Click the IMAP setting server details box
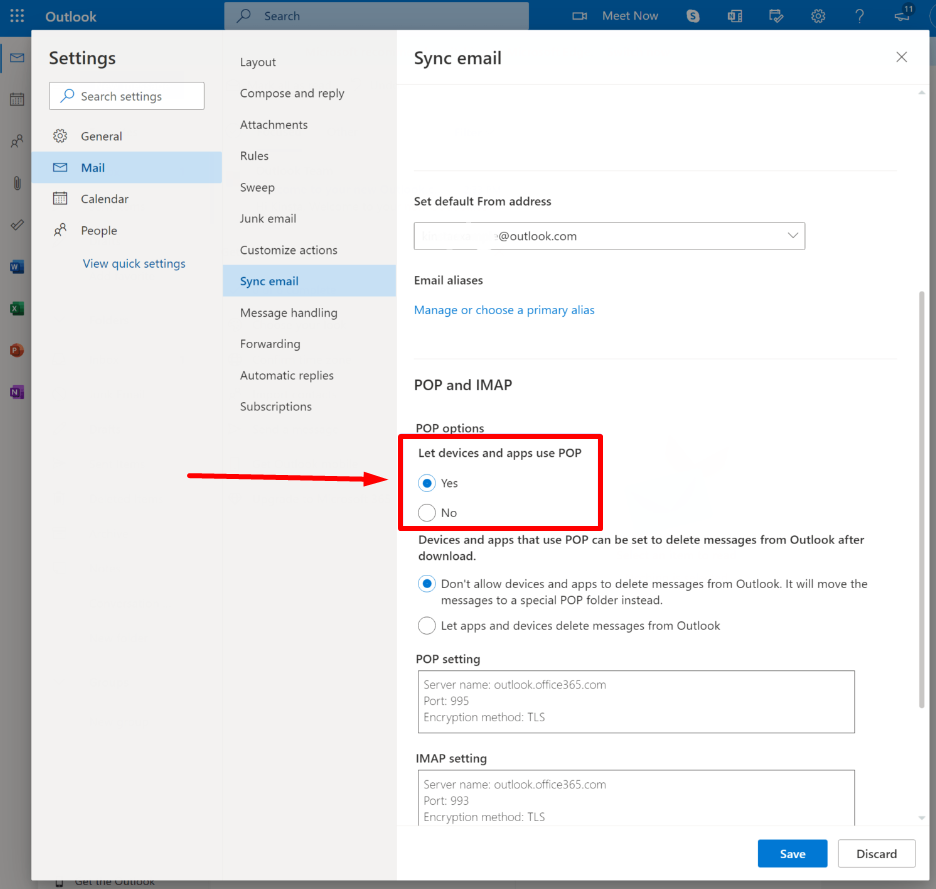The width and height of the screenshot is (936, 889). point(636,798)
